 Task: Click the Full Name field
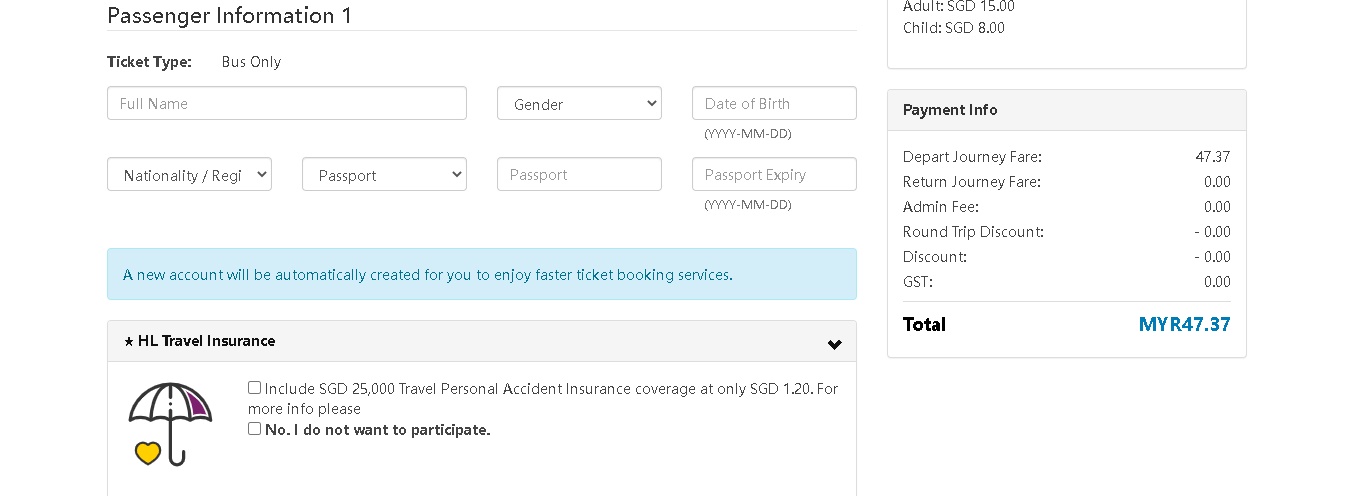pyautogui.click(x=286, y=104)
